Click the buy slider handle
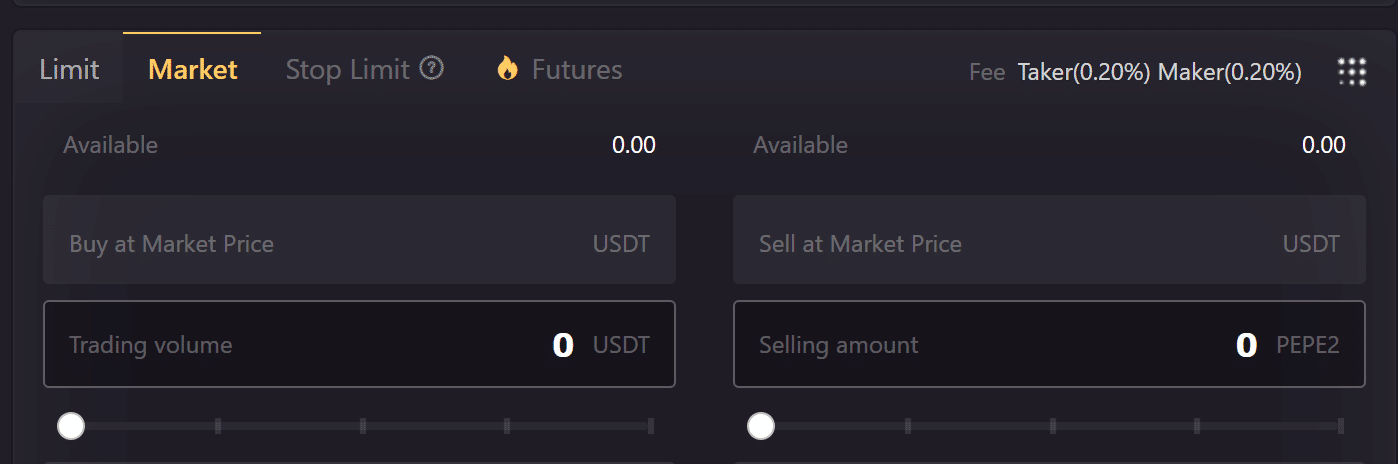This screenshot has width=1398, height=464. tap(71, 427)
